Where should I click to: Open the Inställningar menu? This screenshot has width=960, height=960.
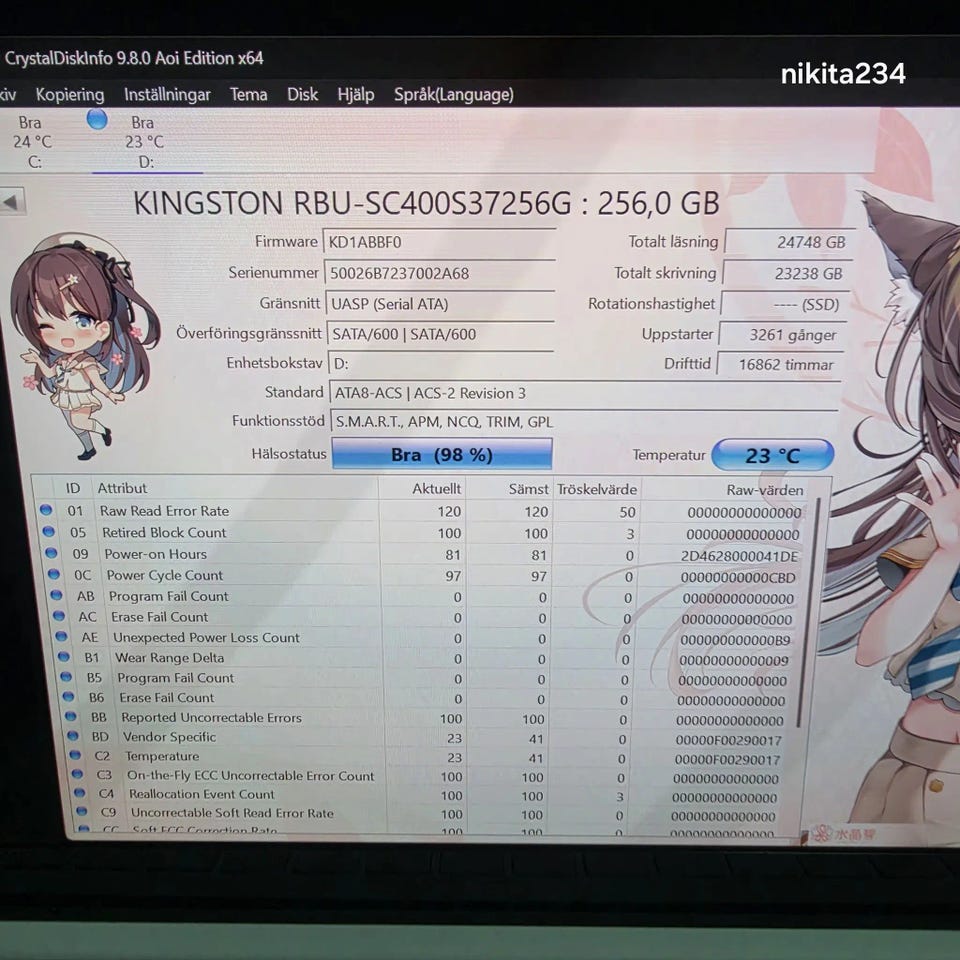[167, 94]
